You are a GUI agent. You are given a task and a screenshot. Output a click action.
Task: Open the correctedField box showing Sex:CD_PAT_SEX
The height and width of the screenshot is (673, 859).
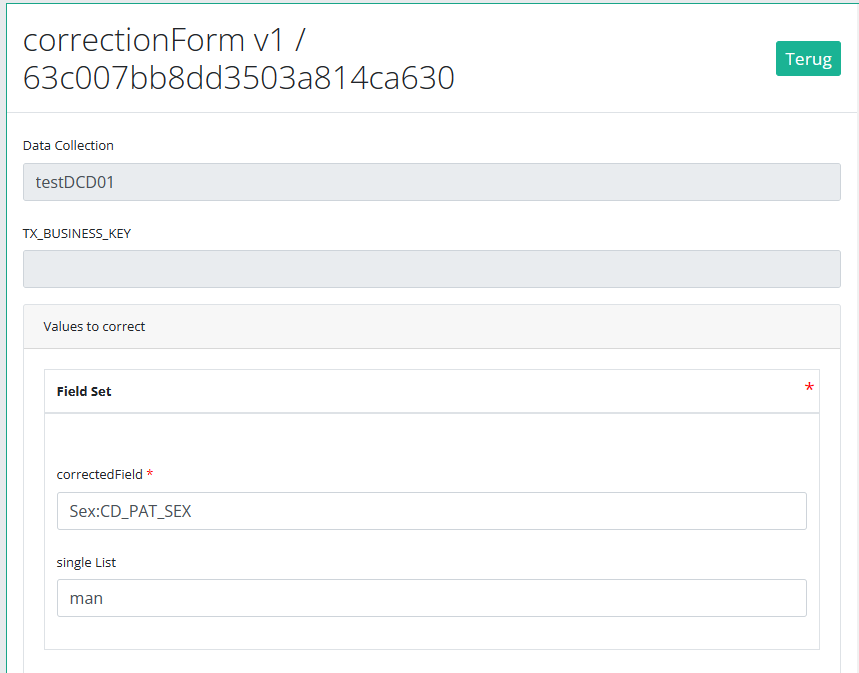[431, 511]
